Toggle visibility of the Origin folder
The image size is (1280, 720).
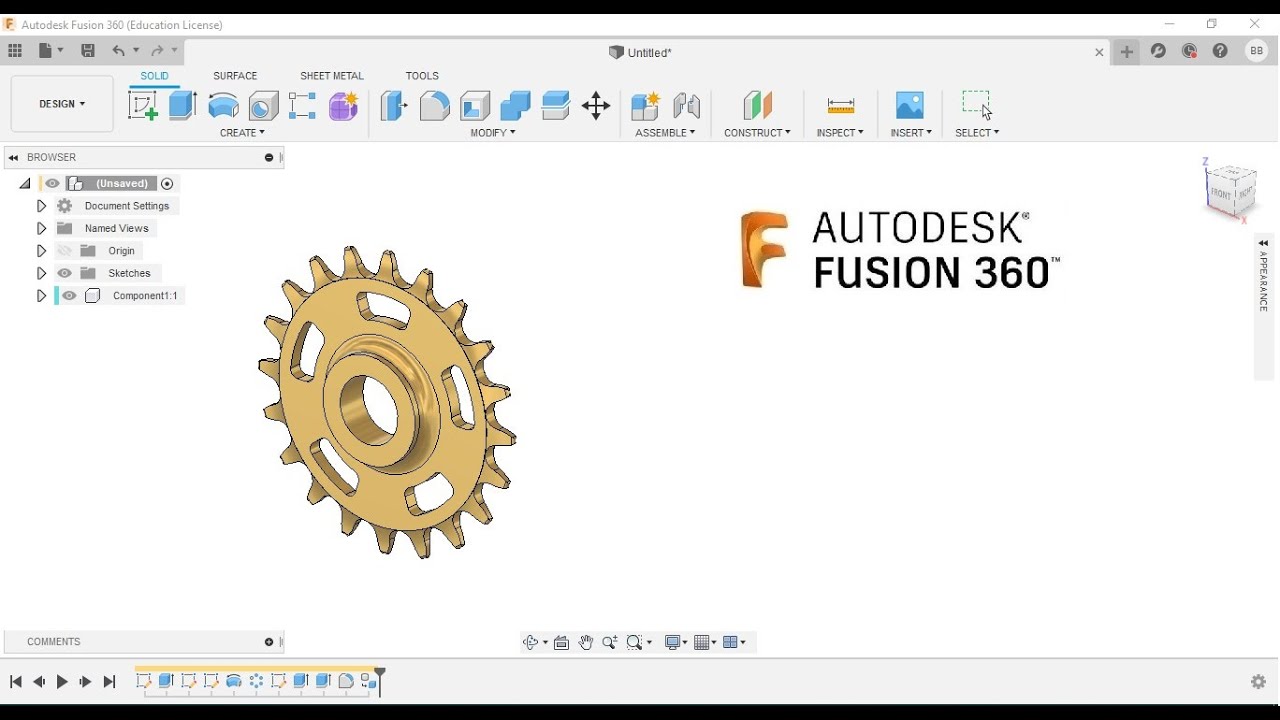(65, 250)
